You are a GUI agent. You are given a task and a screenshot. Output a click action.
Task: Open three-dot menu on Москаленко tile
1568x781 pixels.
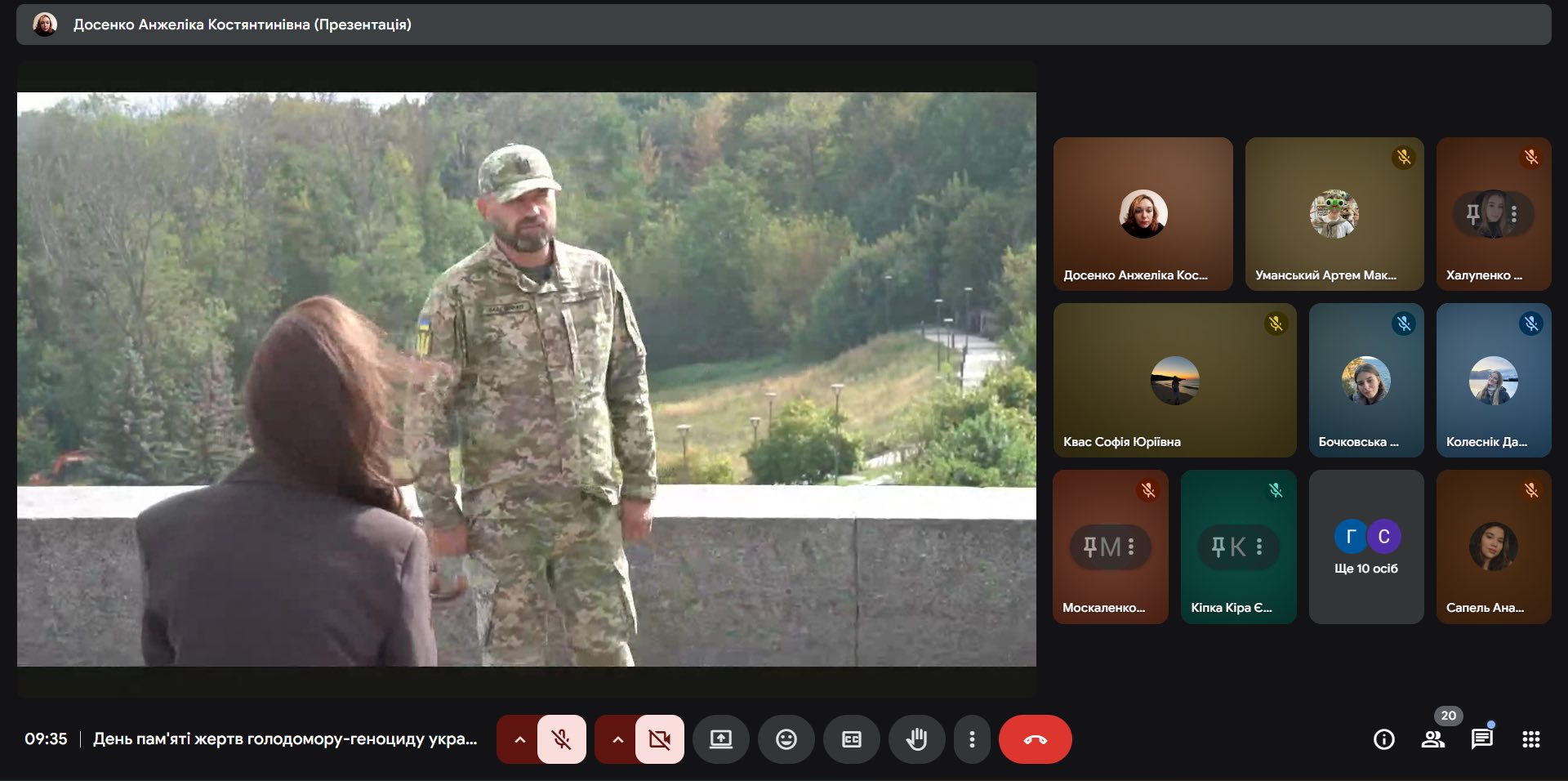click(x=1131, y=547)
